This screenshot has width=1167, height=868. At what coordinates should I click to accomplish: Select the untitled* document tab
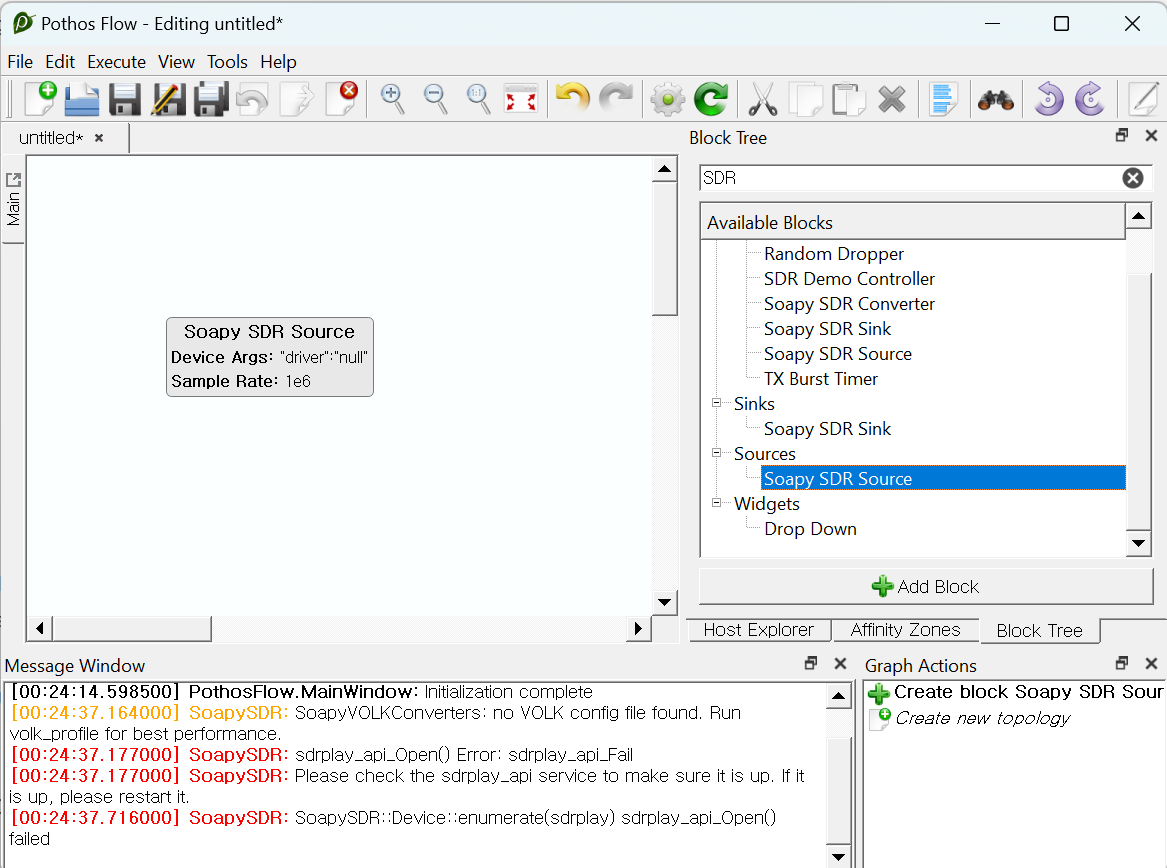[51, 138]
